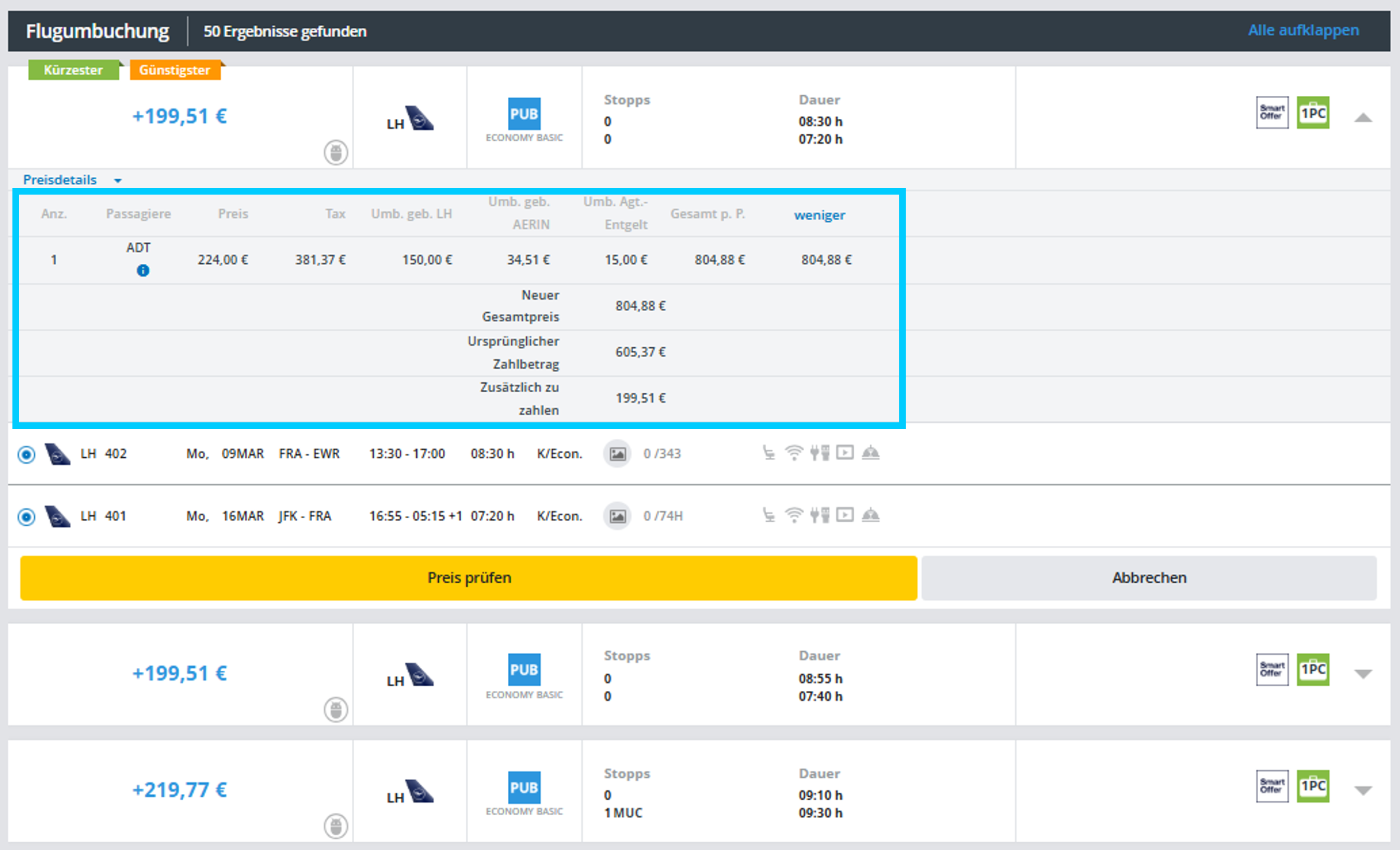Collapse the first flight result with up arrow

pyautogui.click(x=1363, y=117)
